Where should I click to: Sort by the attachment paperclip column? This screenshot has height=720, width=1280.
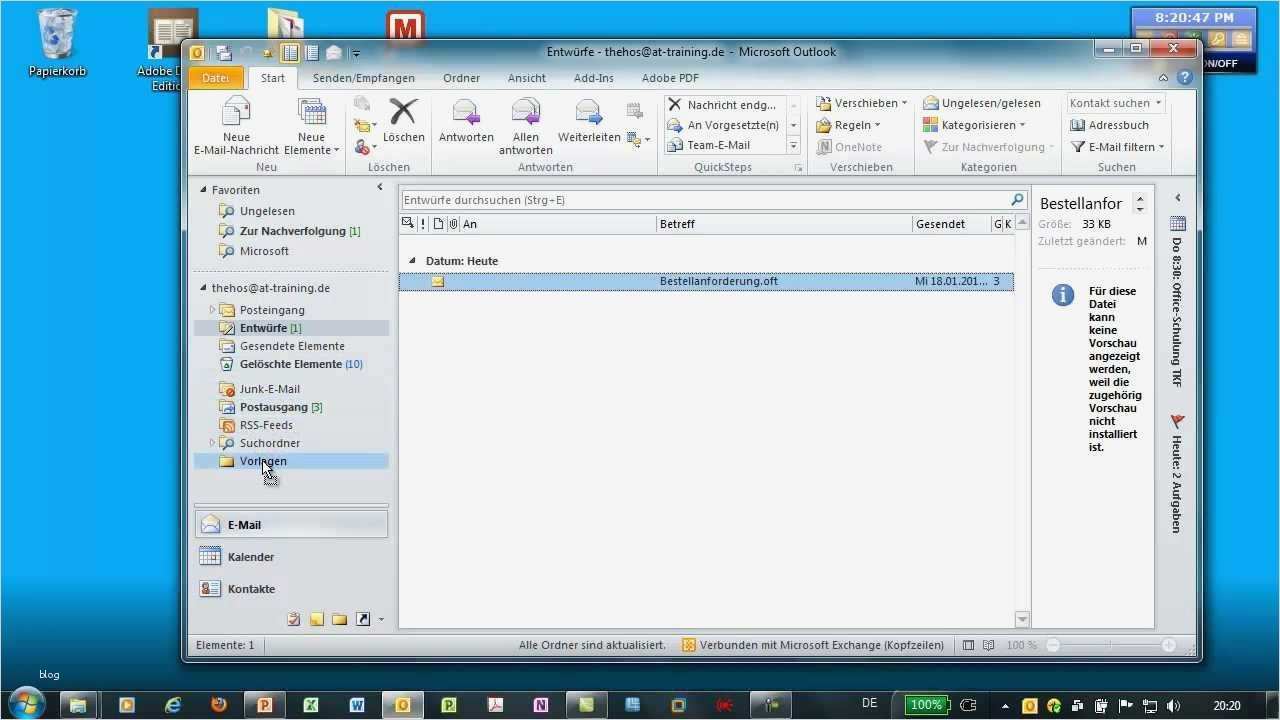coord(453,224)
